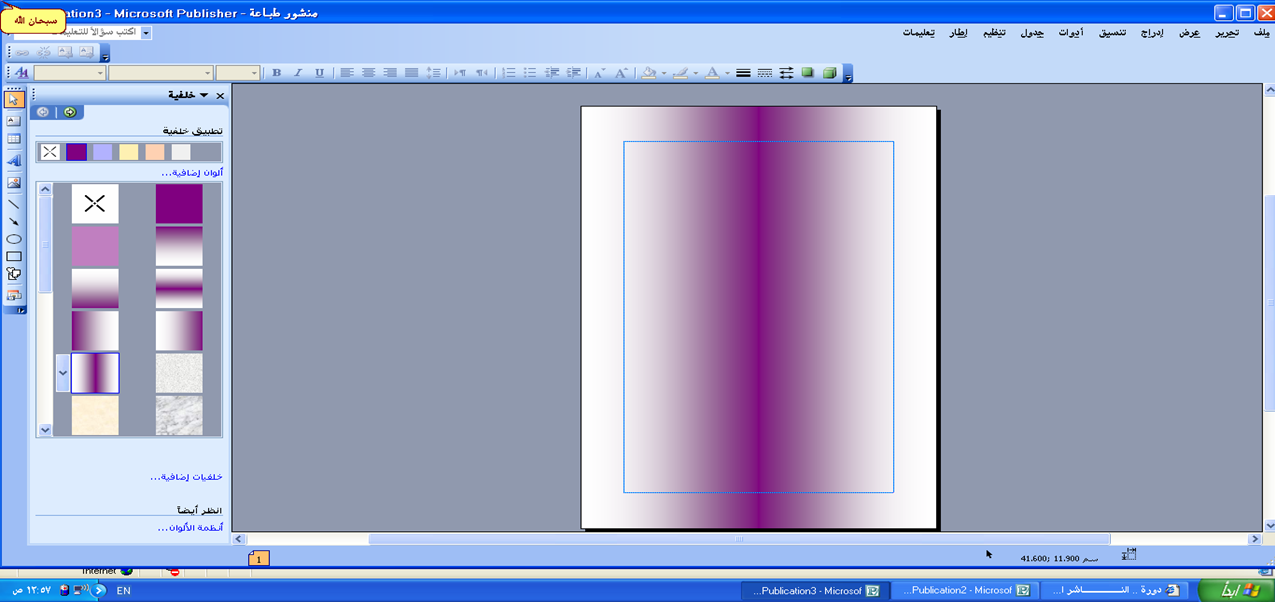Toggle underline formatting
Screen dimensions: 1275x602
[x=320, y=73]
